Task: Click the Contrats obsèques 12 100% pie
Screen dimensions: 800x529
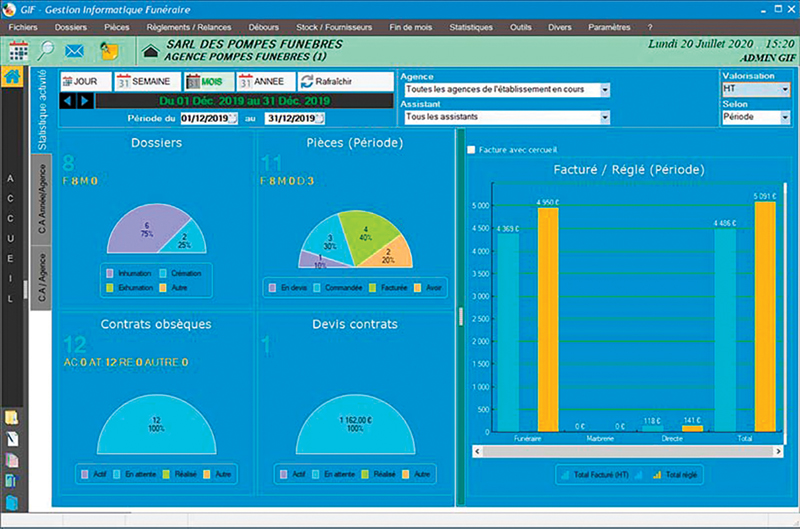Action: 157,424
